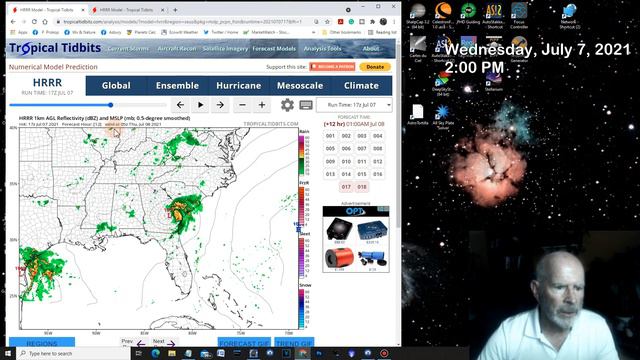
Task: Click the OPT advertisement image
Action: tap(356, 239)
